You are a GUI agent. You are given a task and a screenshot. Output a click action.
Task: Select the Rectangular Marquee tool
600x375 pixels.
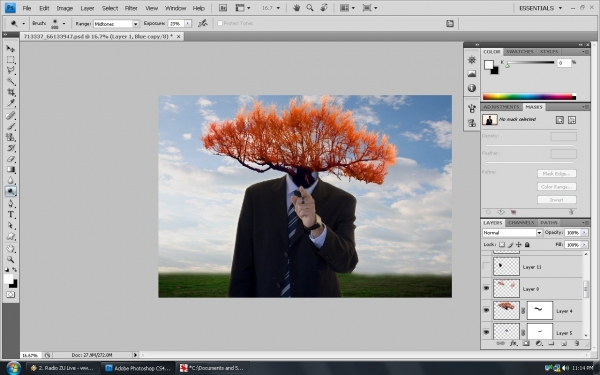(10, 60)
